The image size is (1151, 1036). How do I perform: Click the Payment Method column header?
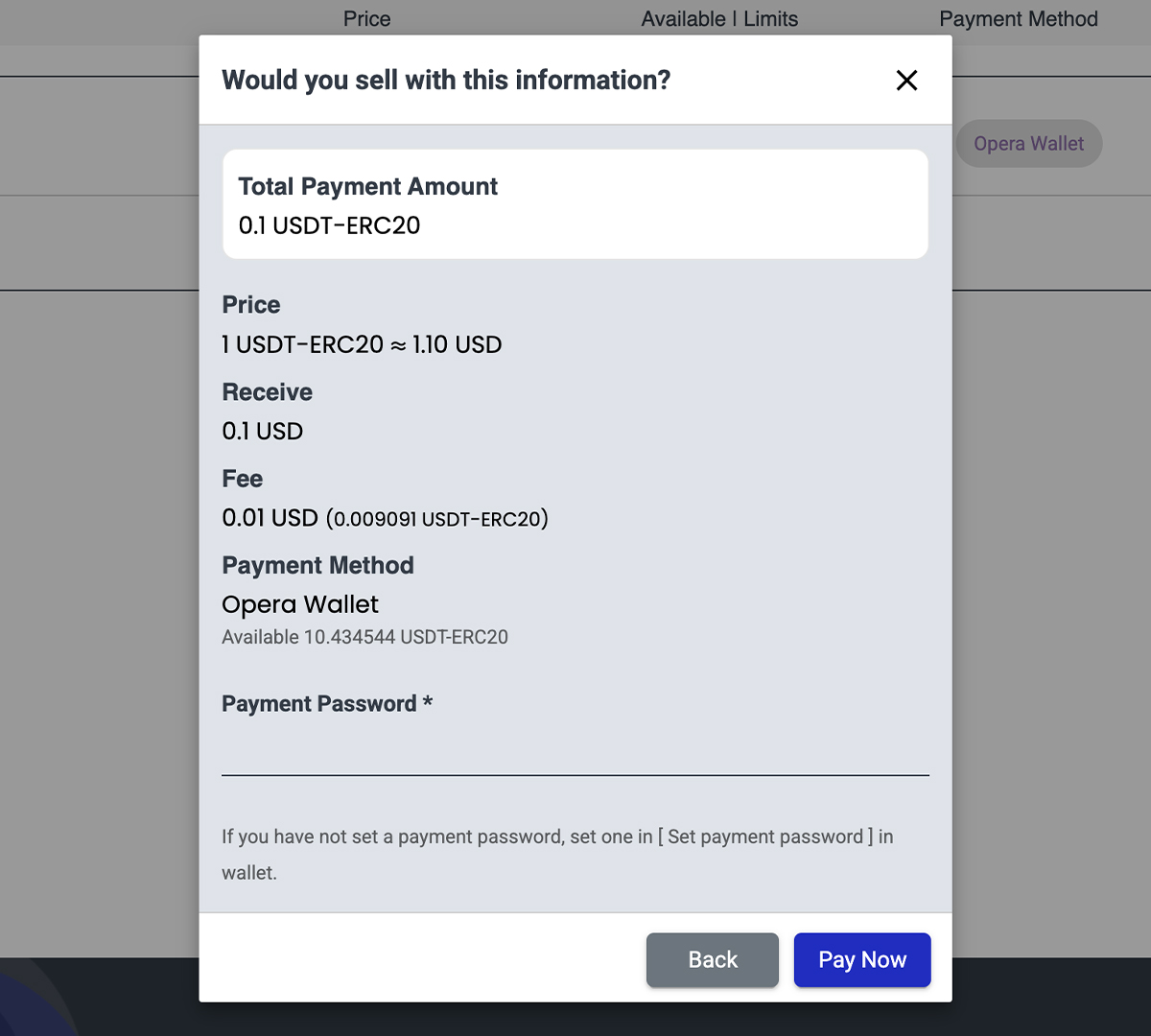1018,19
